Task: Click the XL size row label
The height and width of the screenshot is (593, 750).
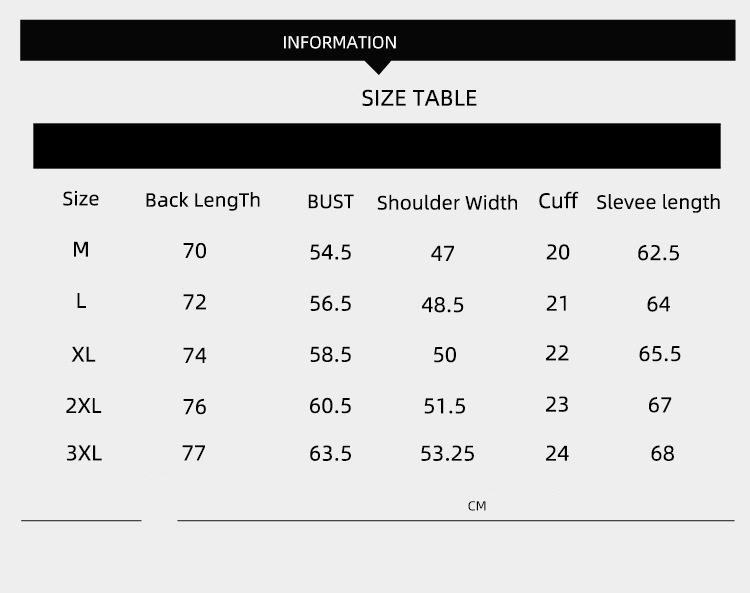Action: coord(83,354)
